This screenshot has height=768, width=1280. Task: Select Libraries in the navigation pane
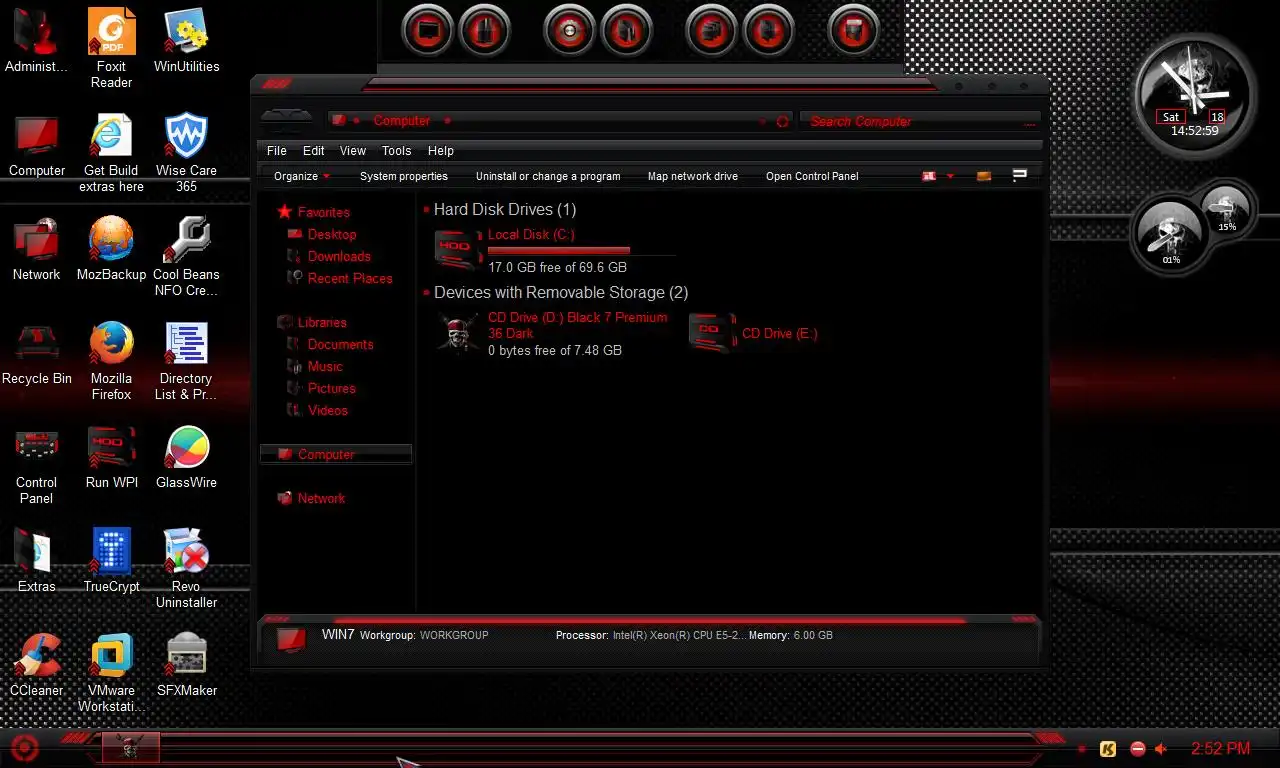point(311,322)
